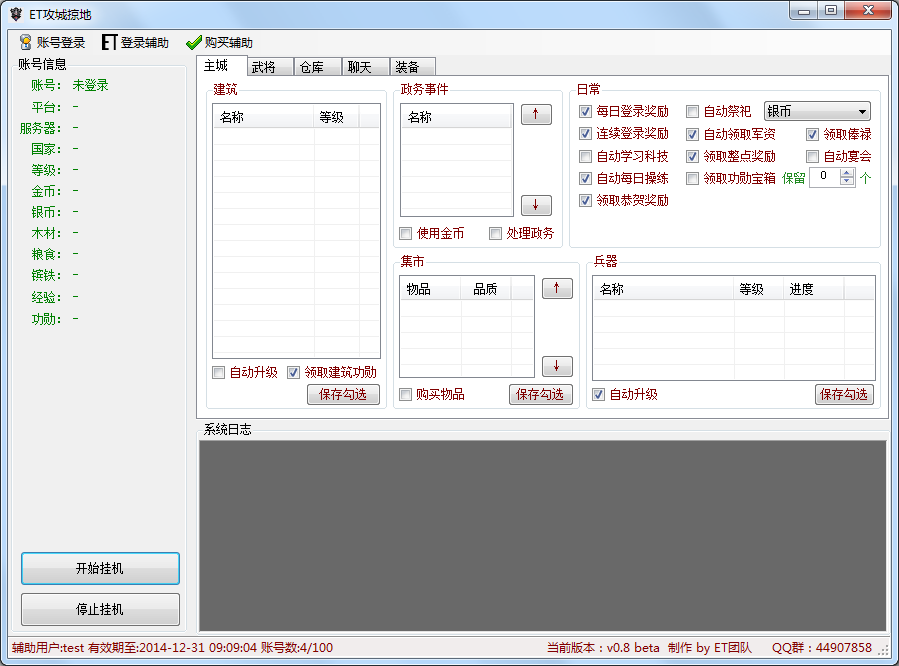Toggle 连续登录奖励 checkbox

pyautogui.click(x=585, y=134)
